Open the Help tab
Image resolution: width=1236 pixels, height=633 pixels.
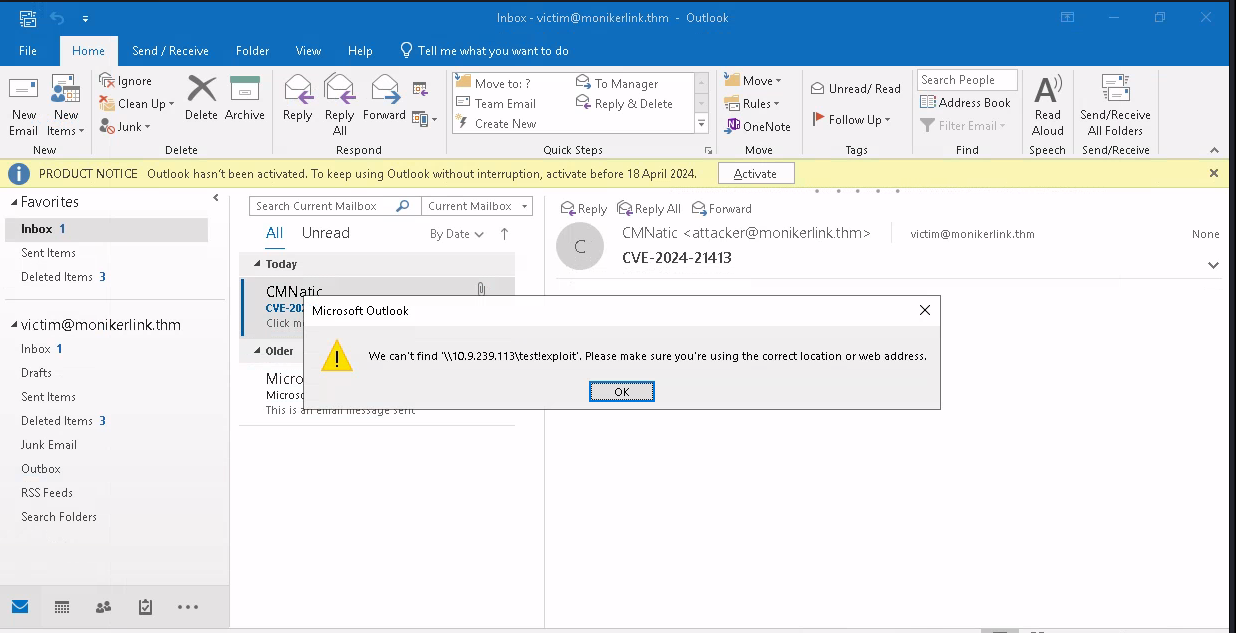pyautogui.click(x=360, y=51)
